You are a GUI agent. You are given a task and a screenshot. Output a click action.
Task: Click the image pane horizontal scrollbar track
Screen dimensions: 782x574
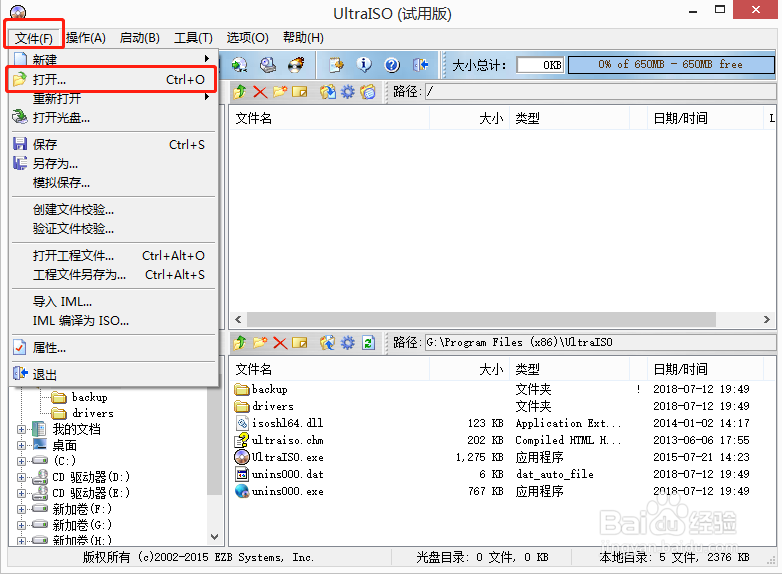(481, 319)
